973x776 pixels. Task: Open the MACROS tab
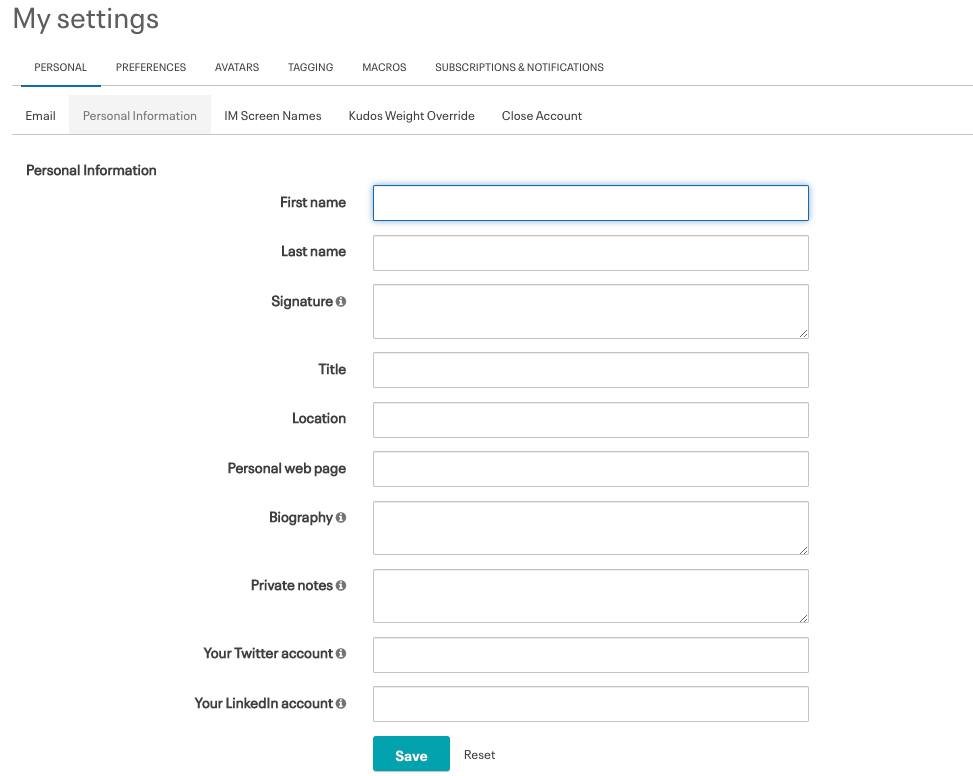coord(383,67)
